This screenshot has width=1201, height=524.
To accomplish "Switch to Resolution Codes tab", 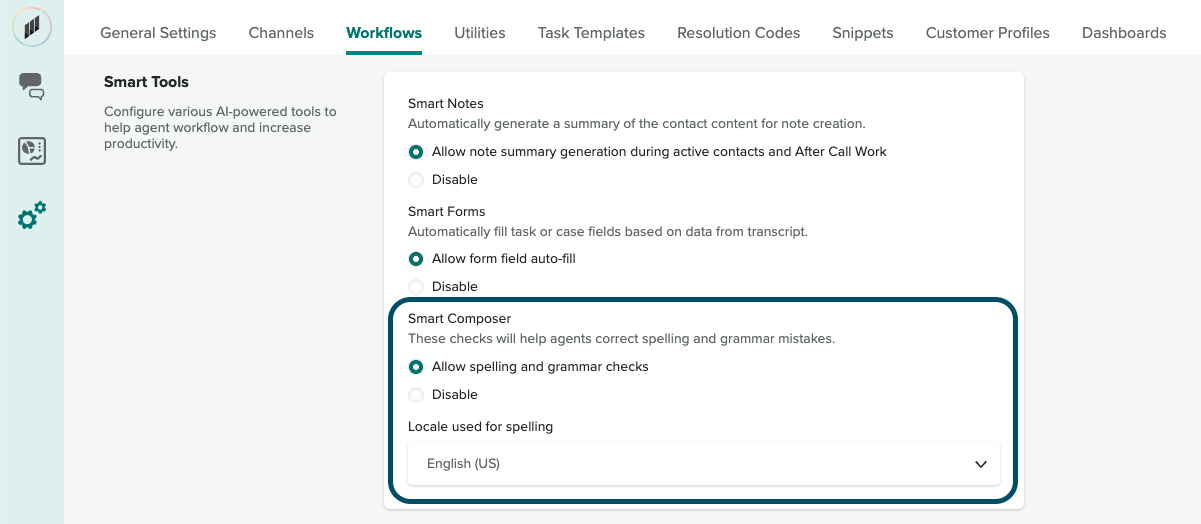I will coord(738,33).
